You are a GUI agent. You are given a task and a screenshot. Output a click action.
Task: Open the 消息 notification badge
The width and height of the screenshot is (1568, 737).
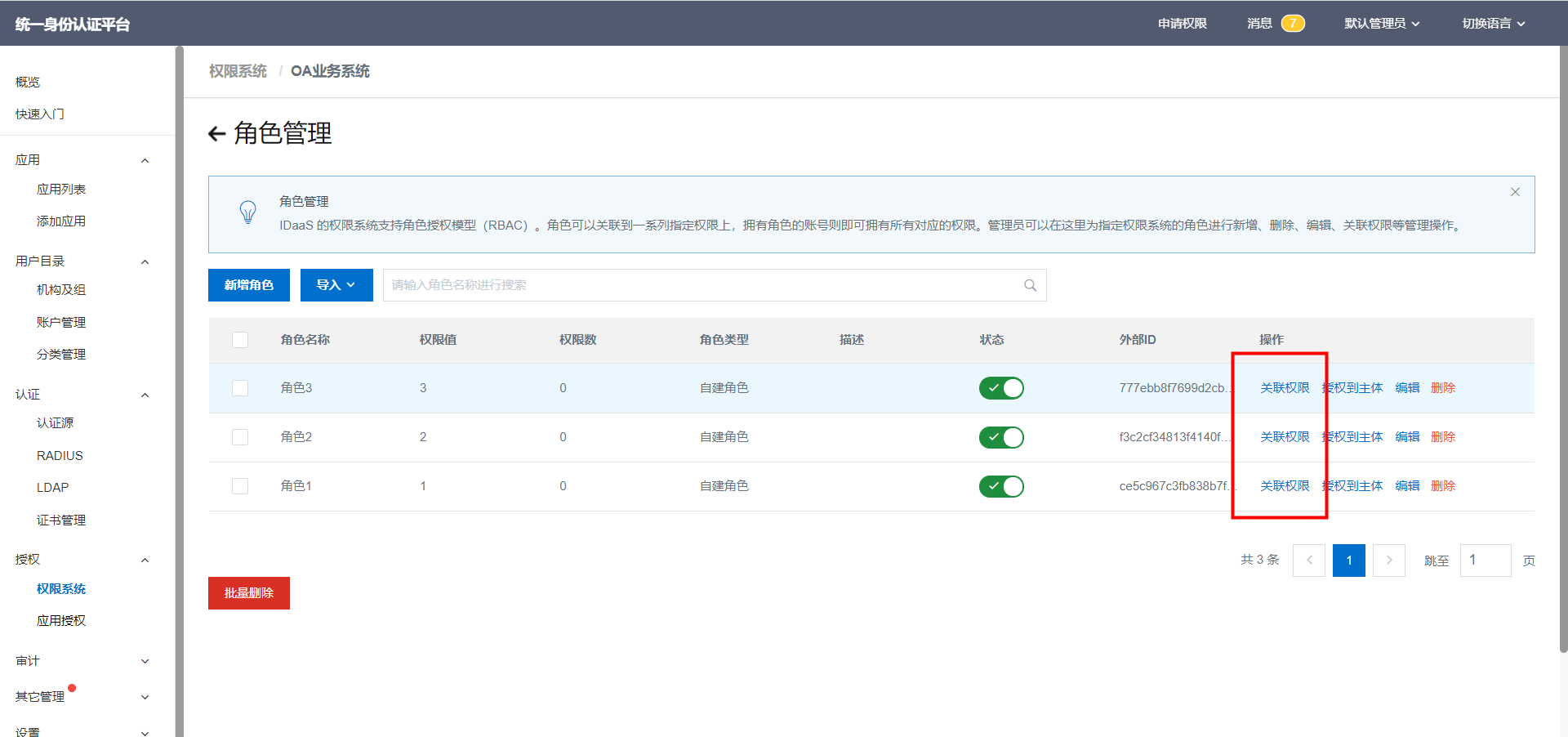coord(1292,24)
